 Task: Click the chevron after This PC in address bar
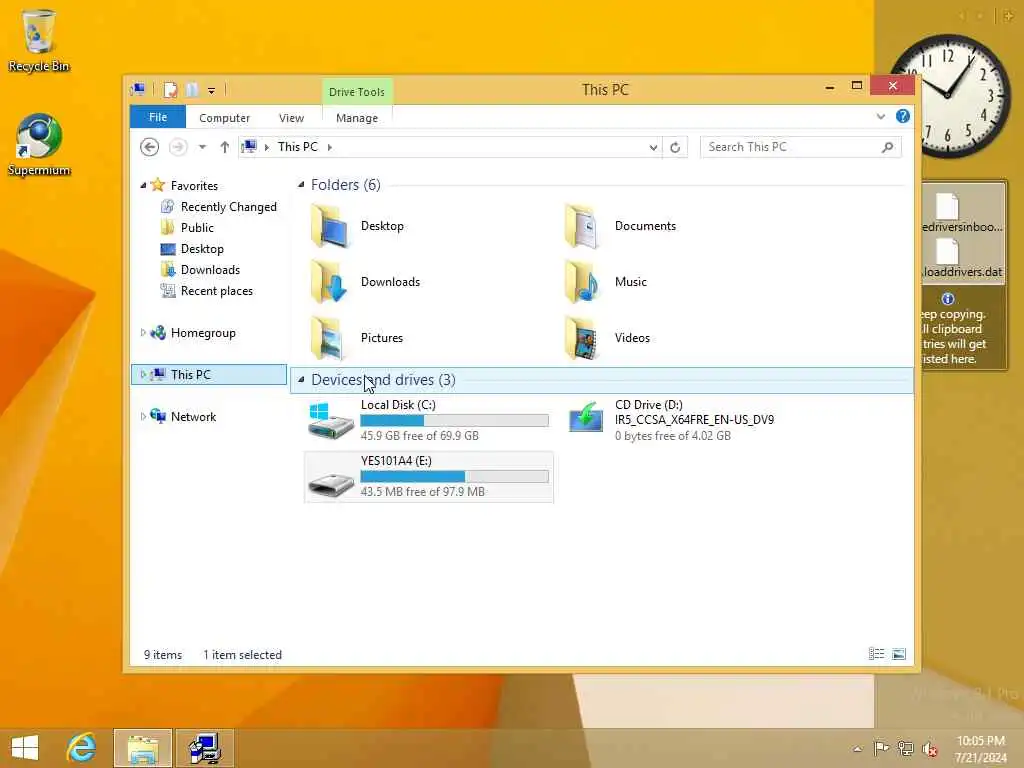pos(330,148)
